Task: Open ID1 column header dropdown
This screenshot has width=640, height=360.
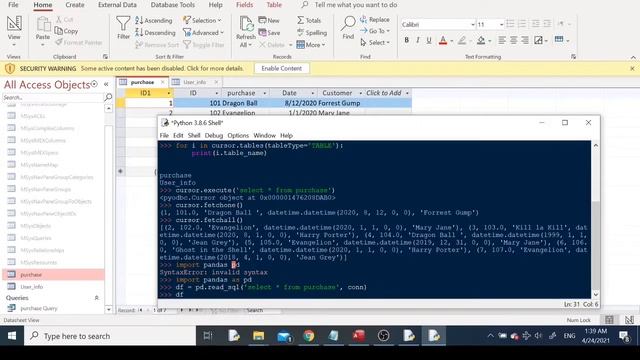Action: coord(169,93)
